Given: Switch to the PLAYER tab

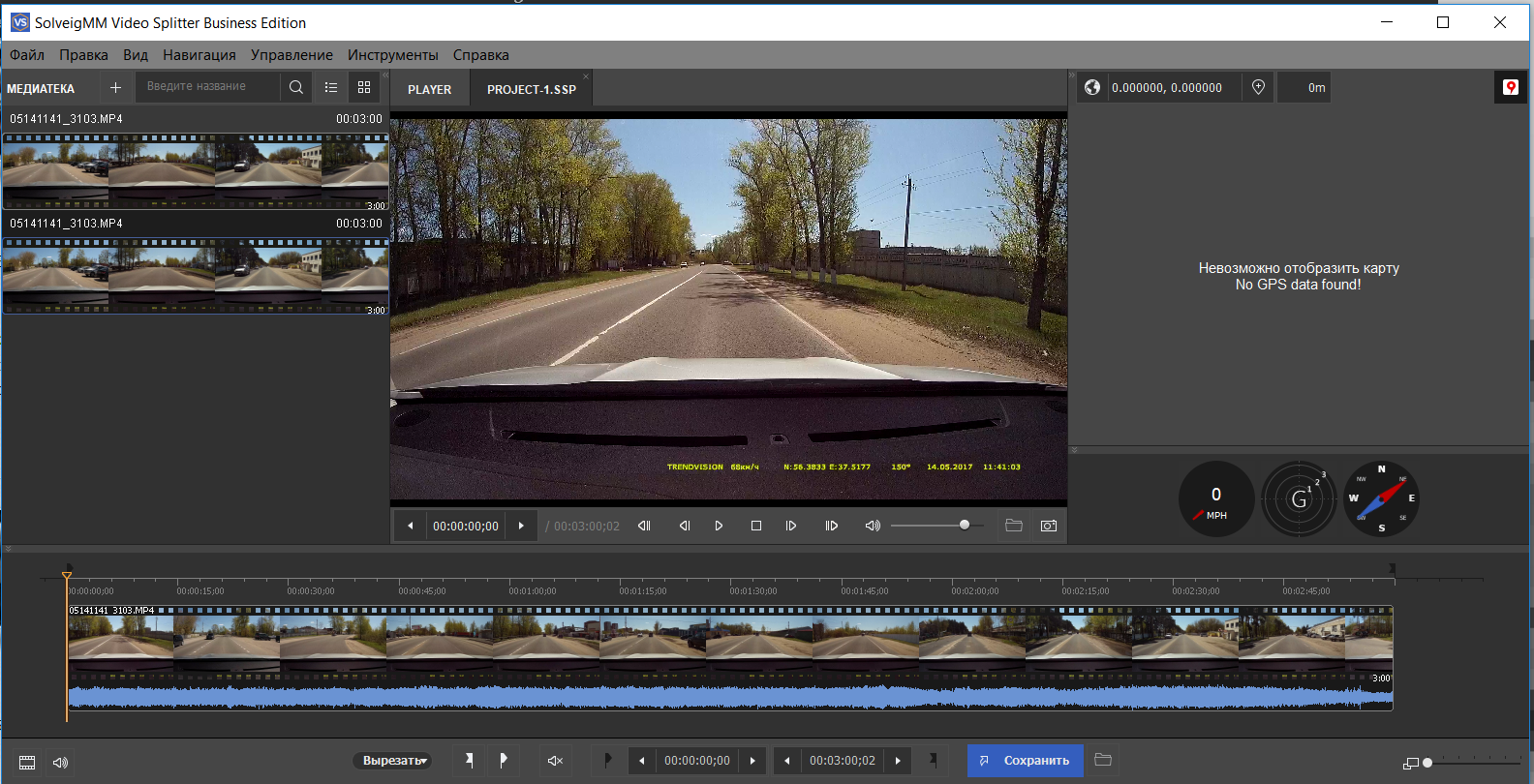Looking at the screenshot, I should pos(429,89).
